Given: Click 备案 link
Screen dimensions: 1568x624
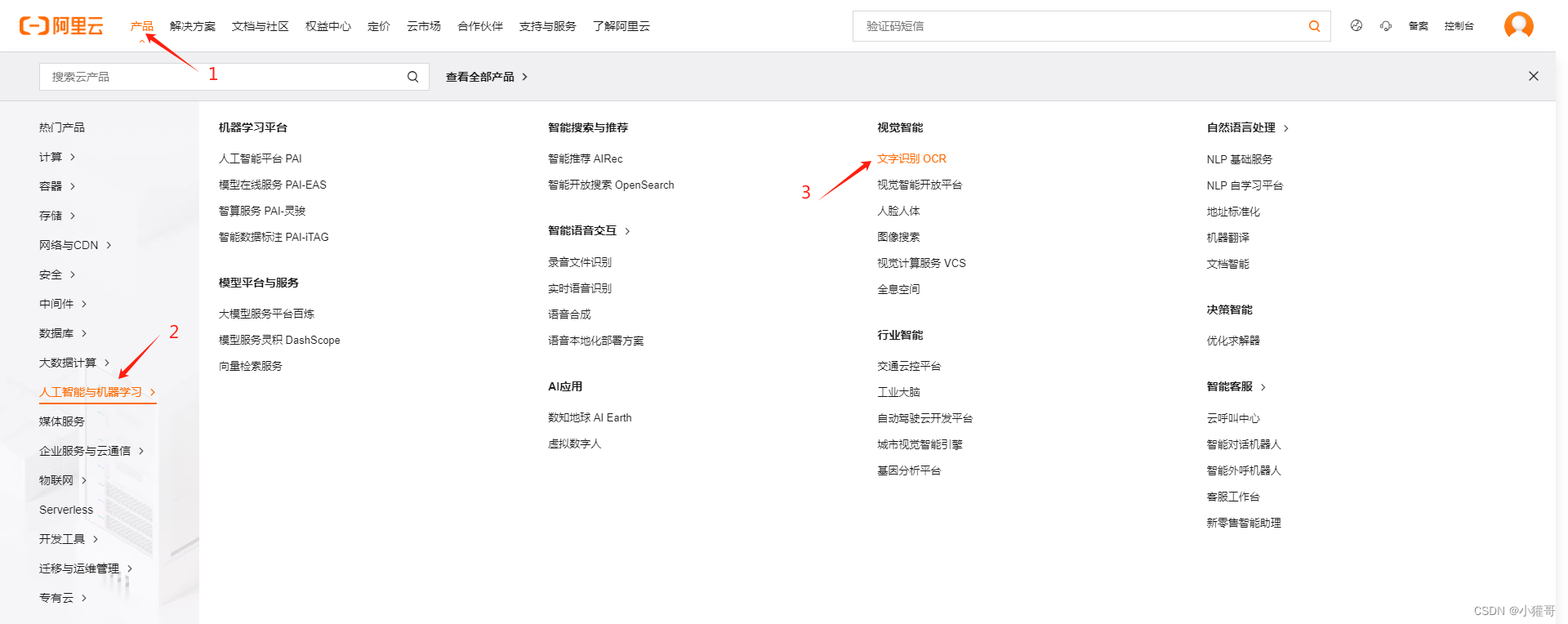Looking at the screenshot, I should [1419, 26].
